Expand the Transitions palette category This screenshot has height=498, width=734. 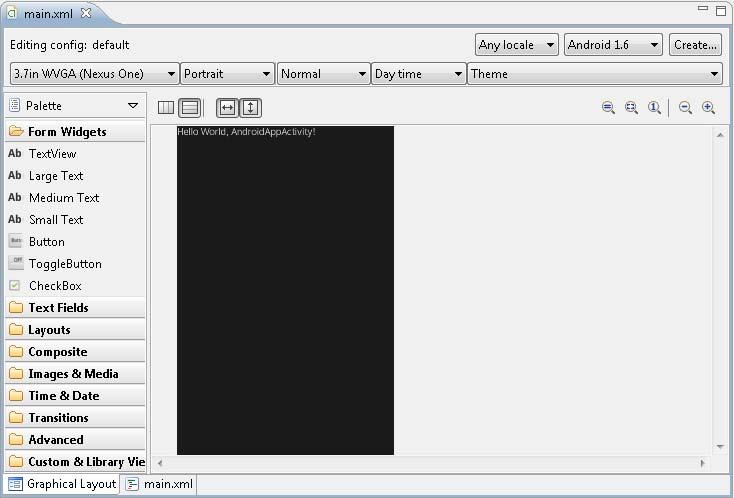click(x=75, y=417)
